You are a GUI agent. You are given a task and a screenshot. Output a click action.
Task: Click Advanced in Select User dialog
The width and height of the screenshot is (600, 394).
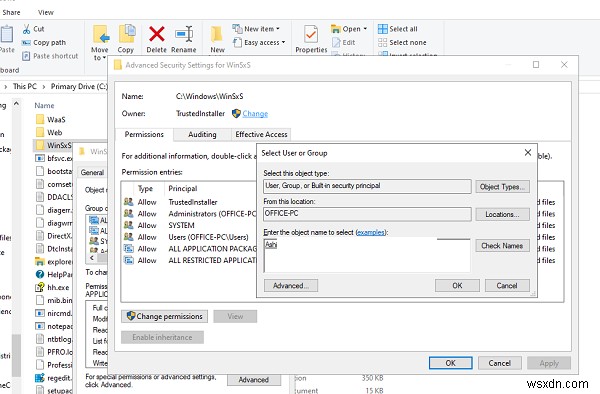click(290, 286)
